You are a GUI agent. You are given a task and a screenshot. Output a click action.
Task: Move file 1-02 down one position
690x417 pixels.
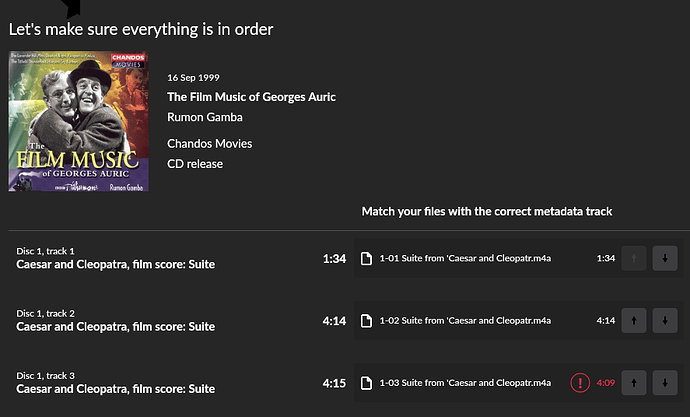pos(664,321)
